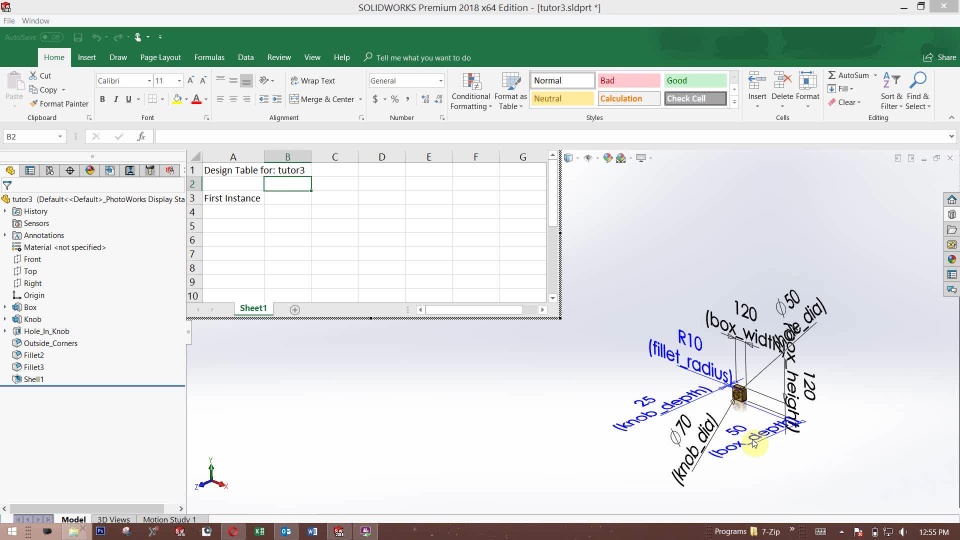This screenshot has height=540, width=960.
Task: Open the 3D Views tab
Action: tap(113, 520)
